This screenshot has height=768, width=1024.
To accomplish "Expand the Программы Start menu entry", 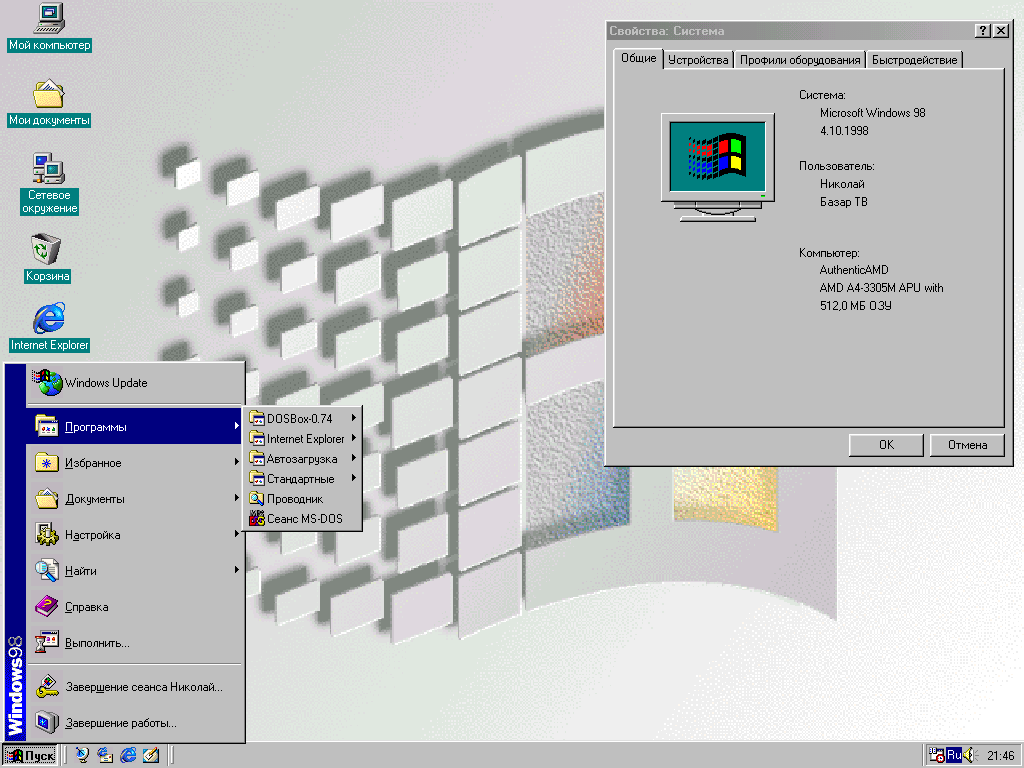I will click(135, 426).
